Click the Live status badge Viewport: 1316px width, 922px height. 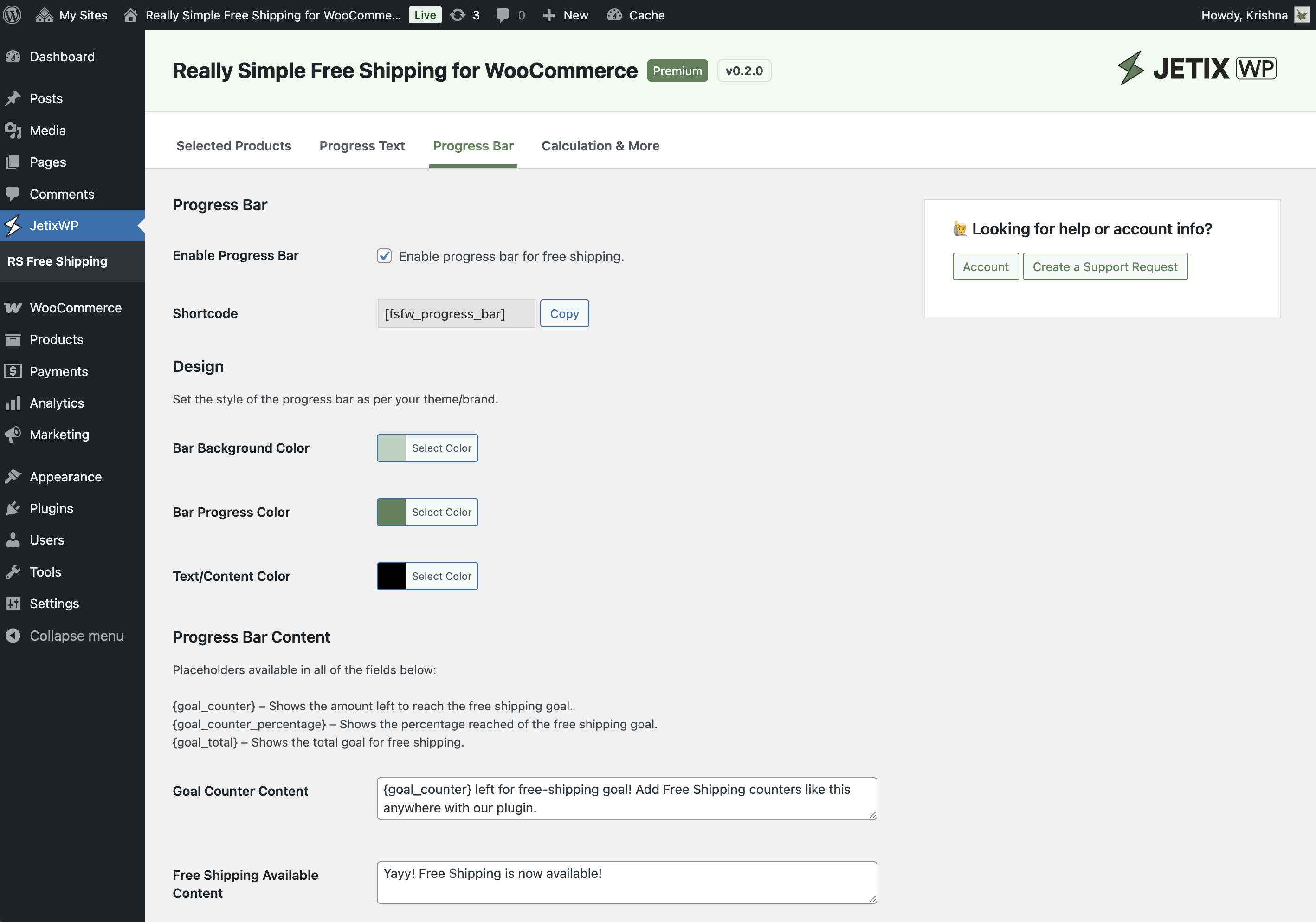pos(425,15)
